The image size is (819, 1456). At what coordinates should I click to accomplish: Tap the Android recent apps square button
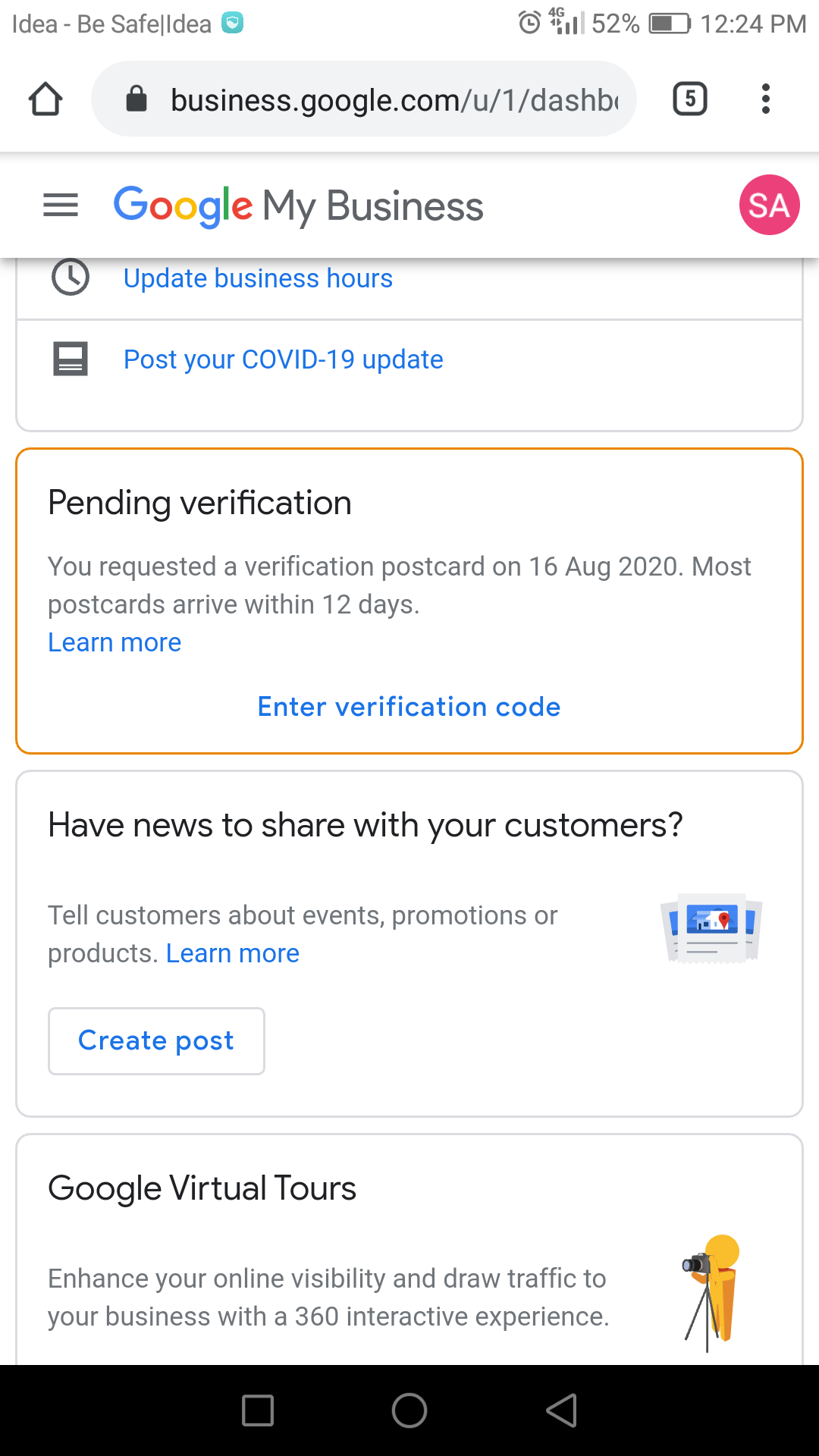click(258, 1410)
